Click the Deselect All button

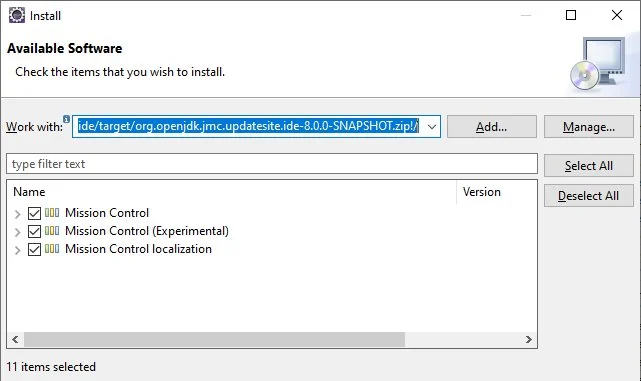point(589,196)
